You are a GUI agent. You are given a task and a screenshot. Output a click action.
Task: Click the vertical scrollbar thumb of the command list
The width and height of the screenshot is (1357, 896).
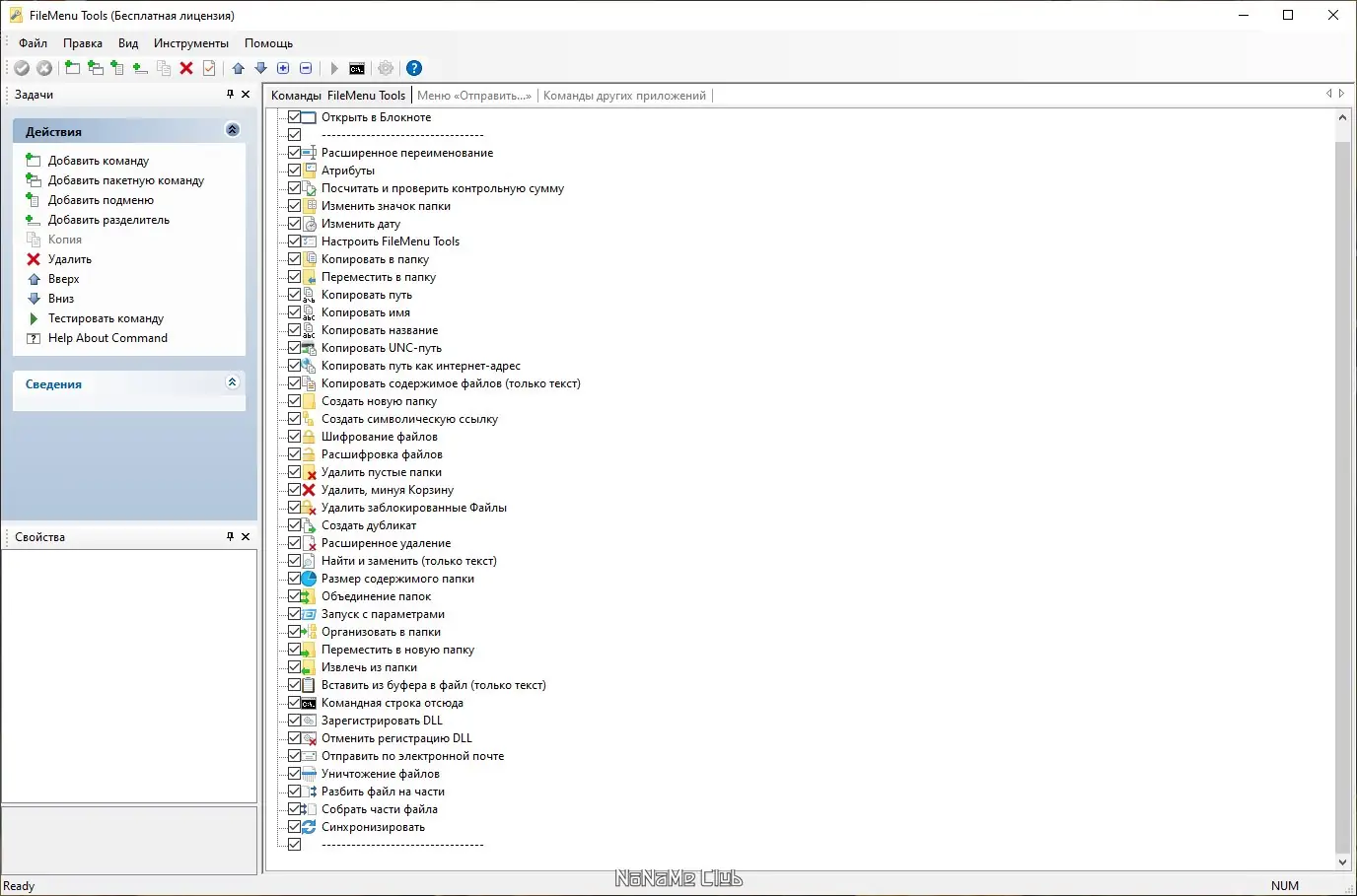coord(1342,497)
